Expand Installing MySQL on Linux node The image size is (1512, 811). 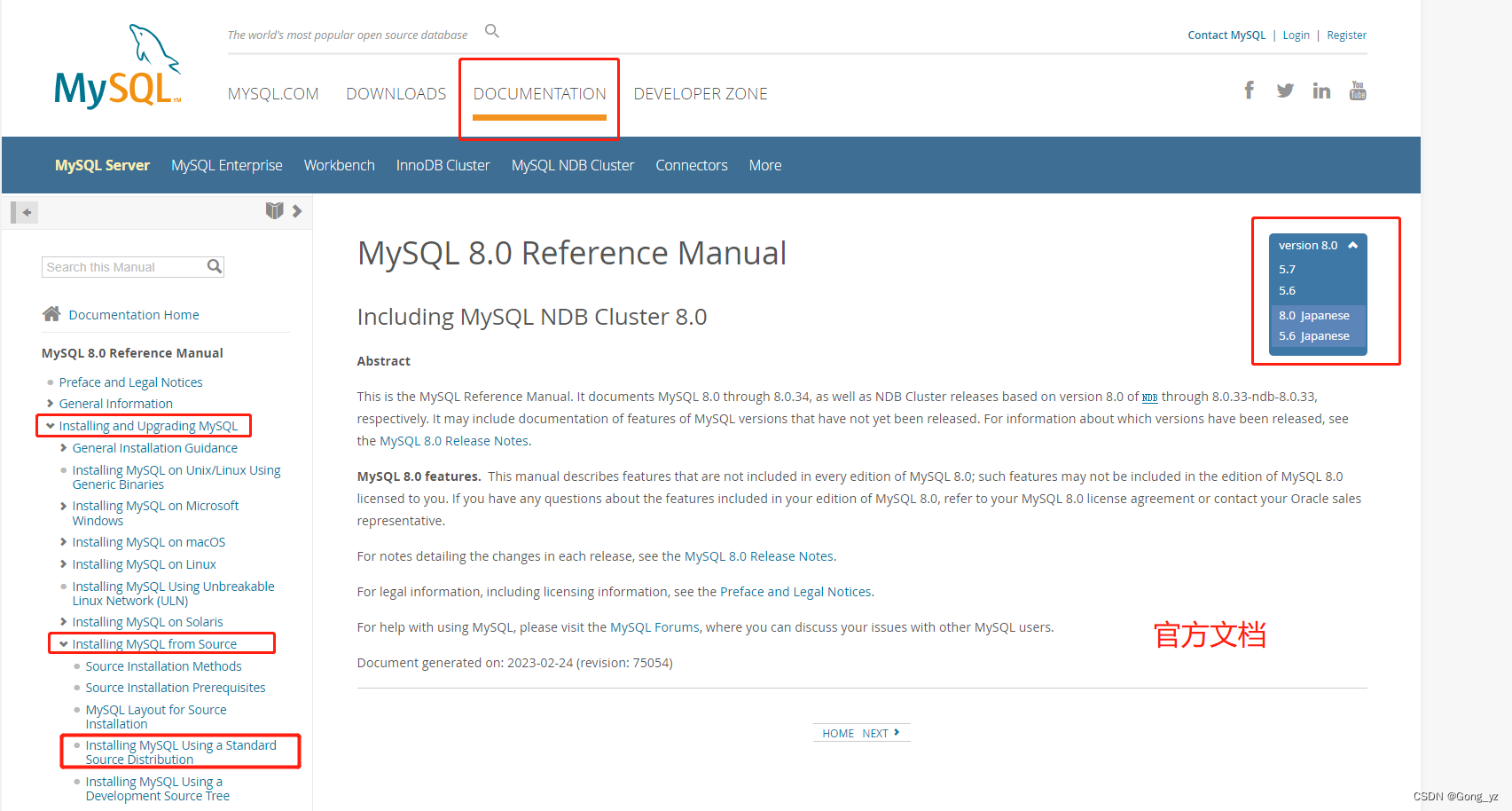click(x=64, y=564)
